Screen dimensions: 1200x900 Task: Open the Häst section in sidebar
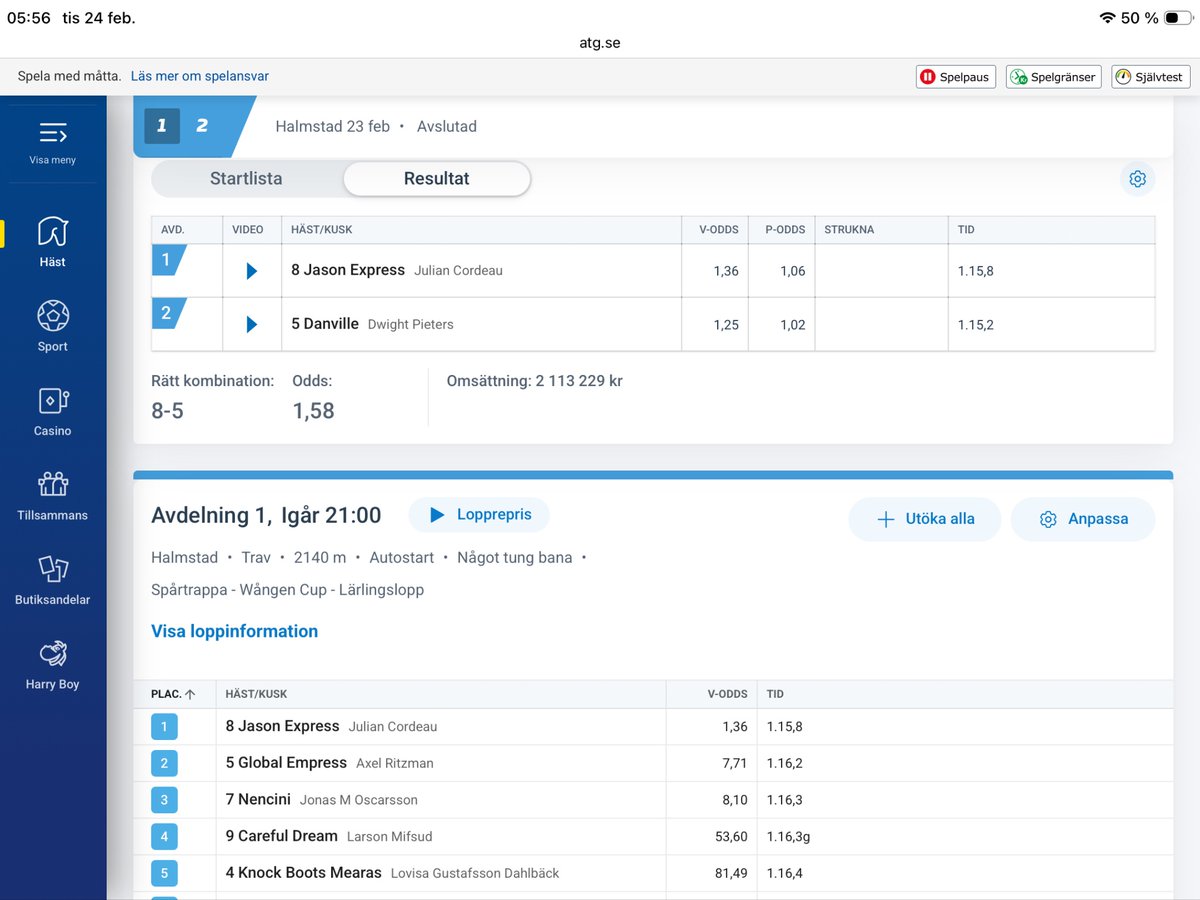(53, 242)
